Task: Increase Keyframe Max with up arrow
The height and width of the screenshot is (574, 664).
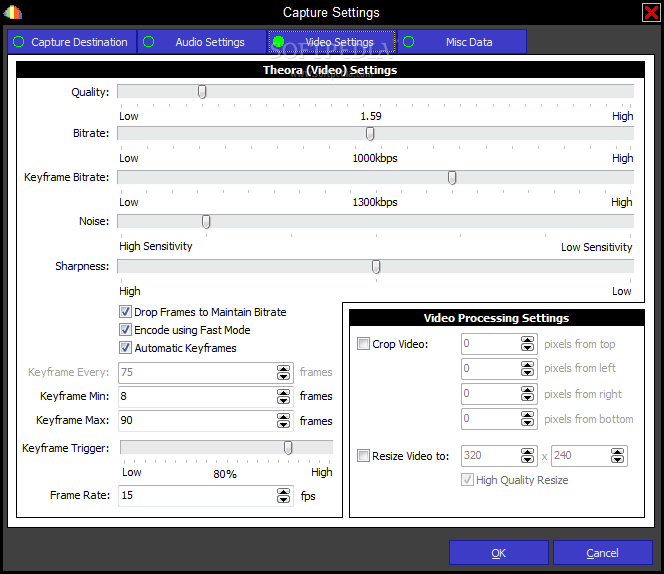Action: pos(283,416)
